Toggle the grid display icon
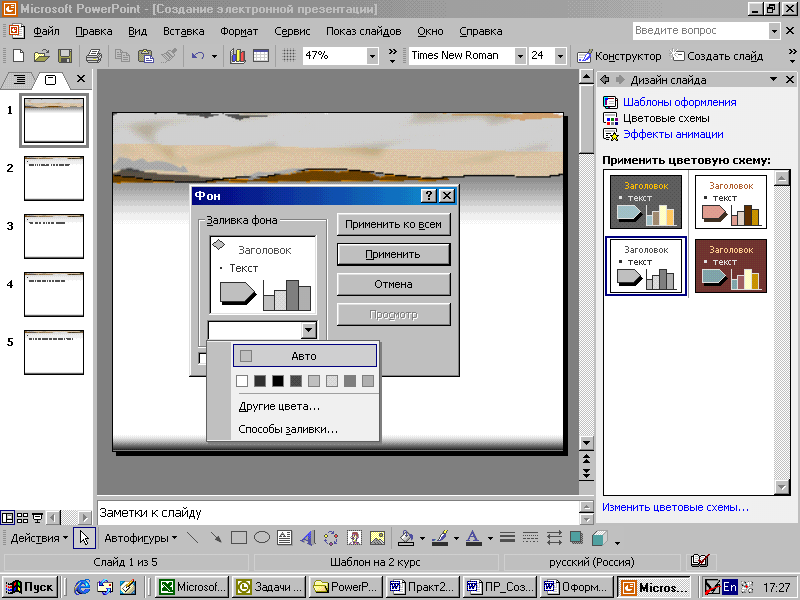 (289, 56)
